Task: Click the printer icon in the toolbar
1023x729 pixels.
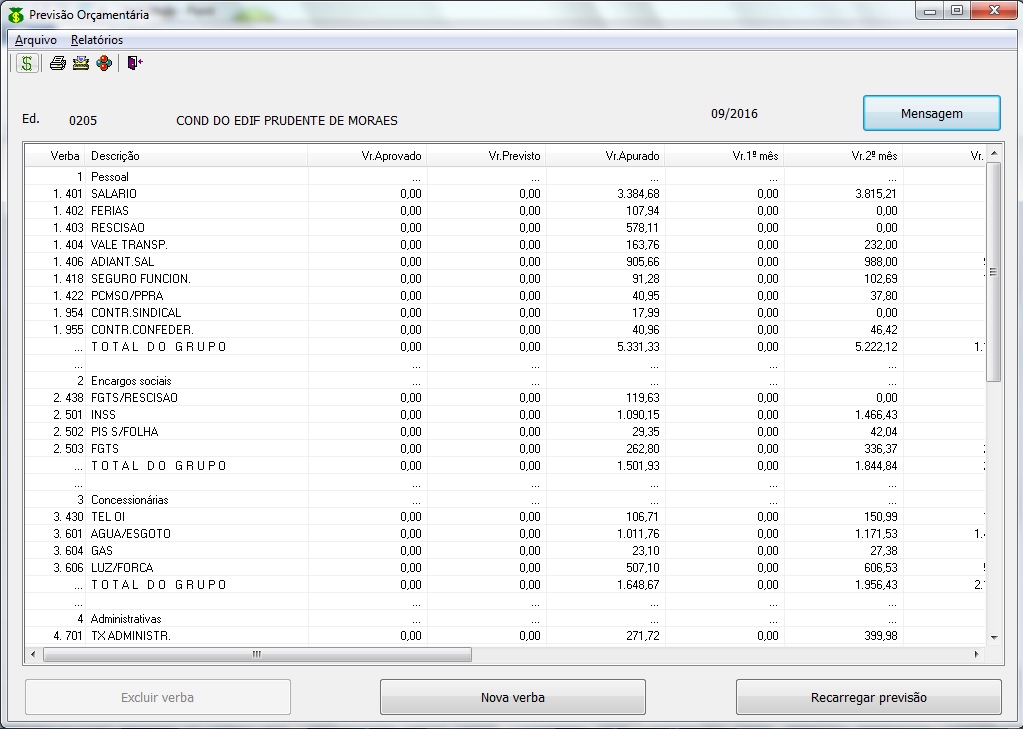Action: 58,63
